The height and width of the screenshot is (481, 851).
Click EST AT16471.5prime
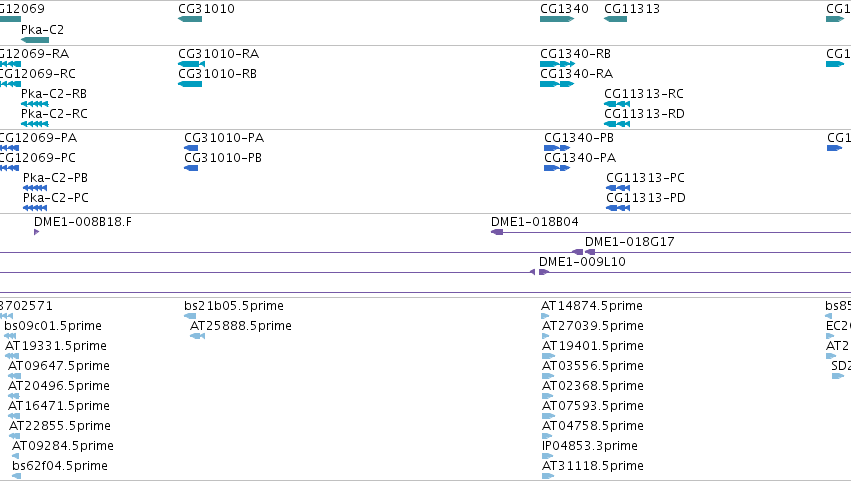click(59, 407)
